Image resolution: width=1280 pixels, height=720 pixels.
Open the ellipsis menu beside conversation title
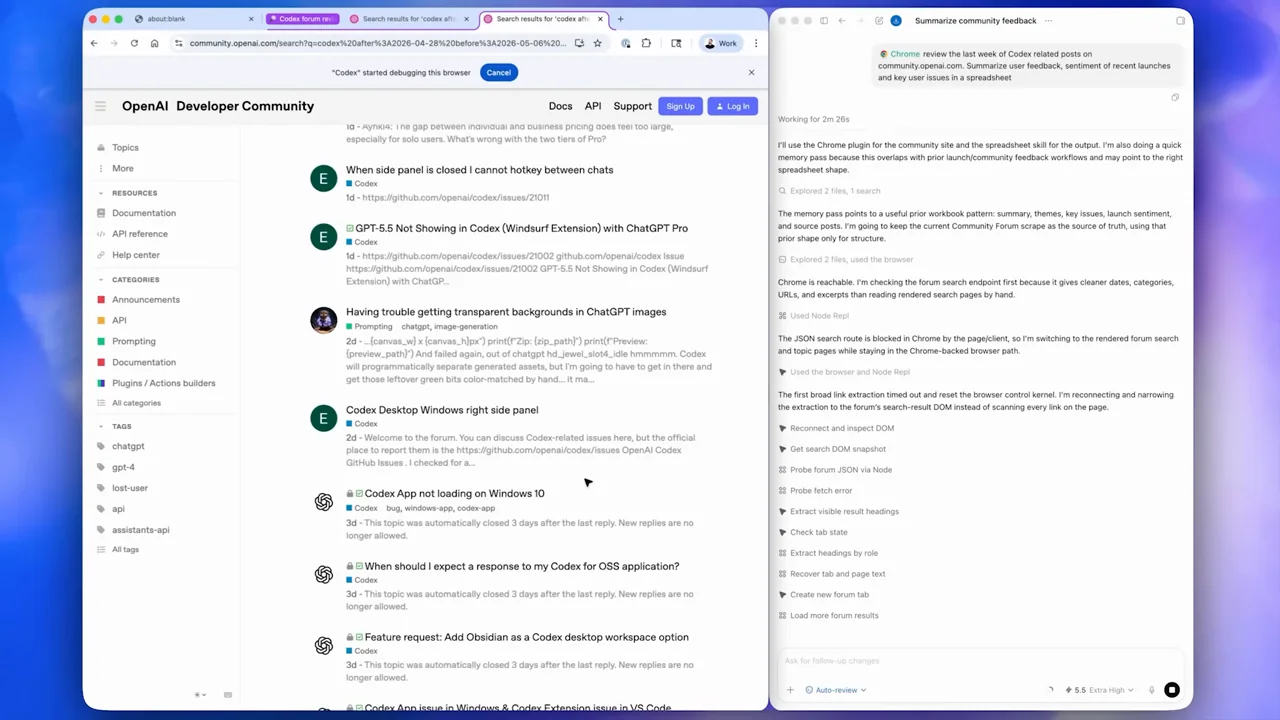coord(1048,20)
